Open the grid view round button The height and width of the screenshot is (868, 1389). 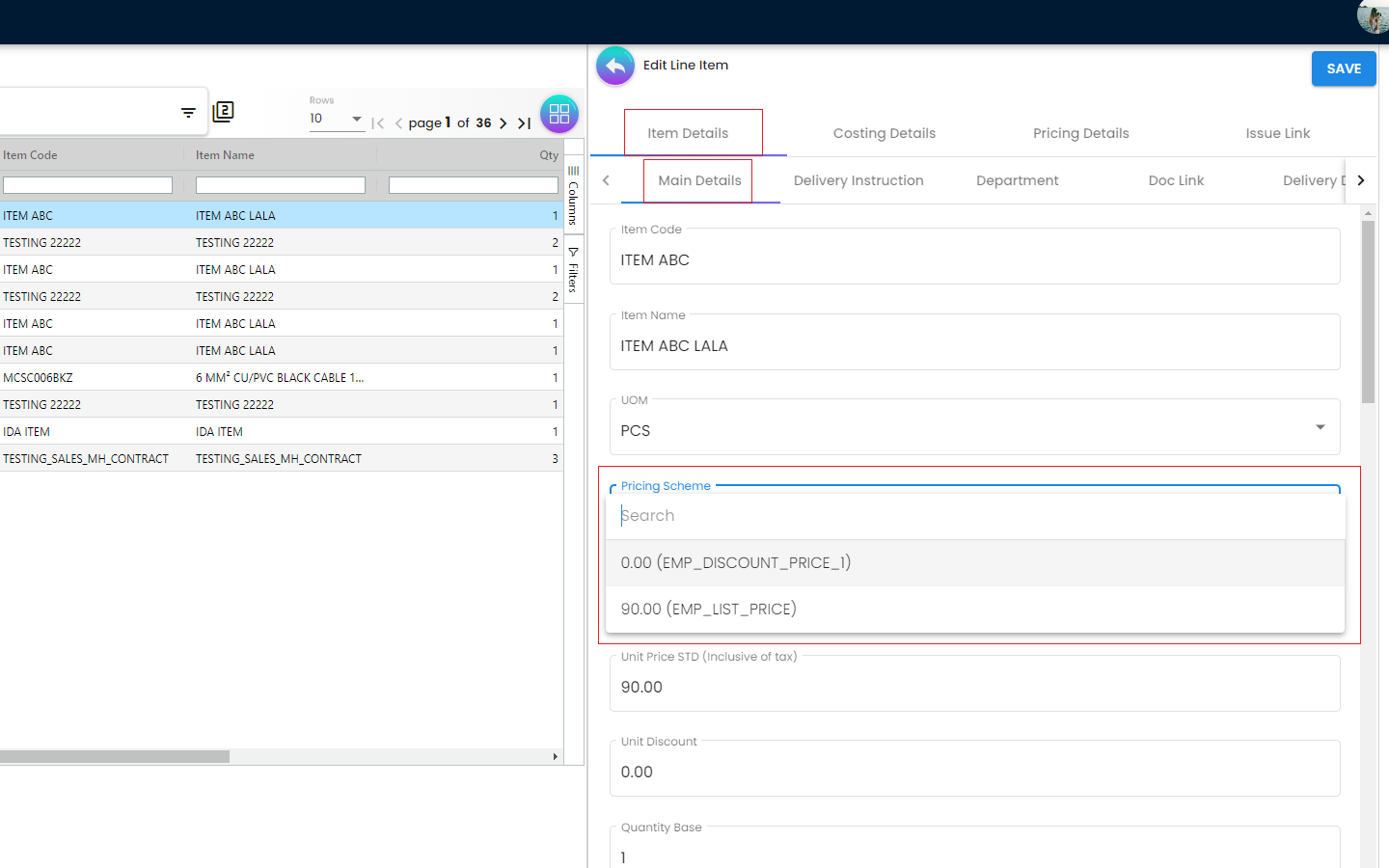click(559, 114)
